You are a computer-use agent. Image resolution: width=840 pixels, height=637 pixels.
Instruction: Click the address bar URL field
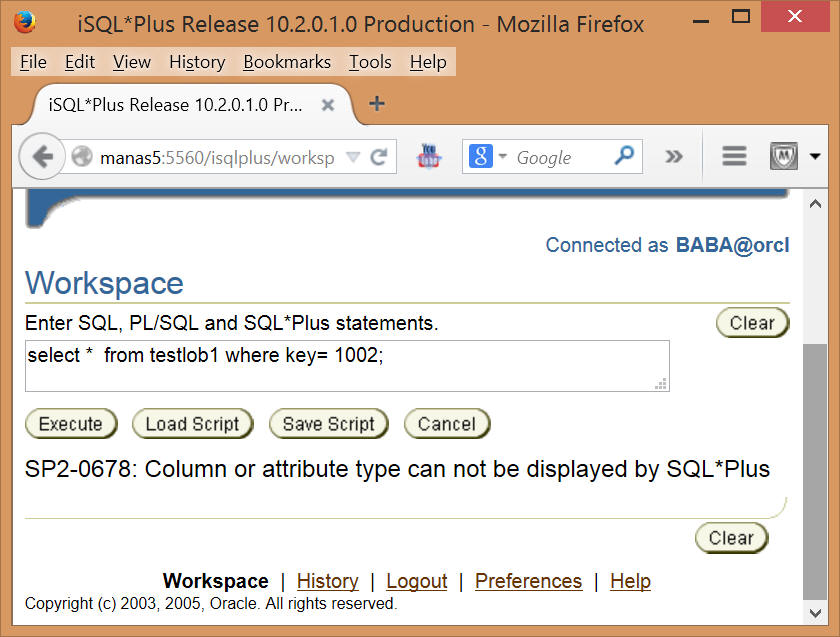(x=217, y=158)
